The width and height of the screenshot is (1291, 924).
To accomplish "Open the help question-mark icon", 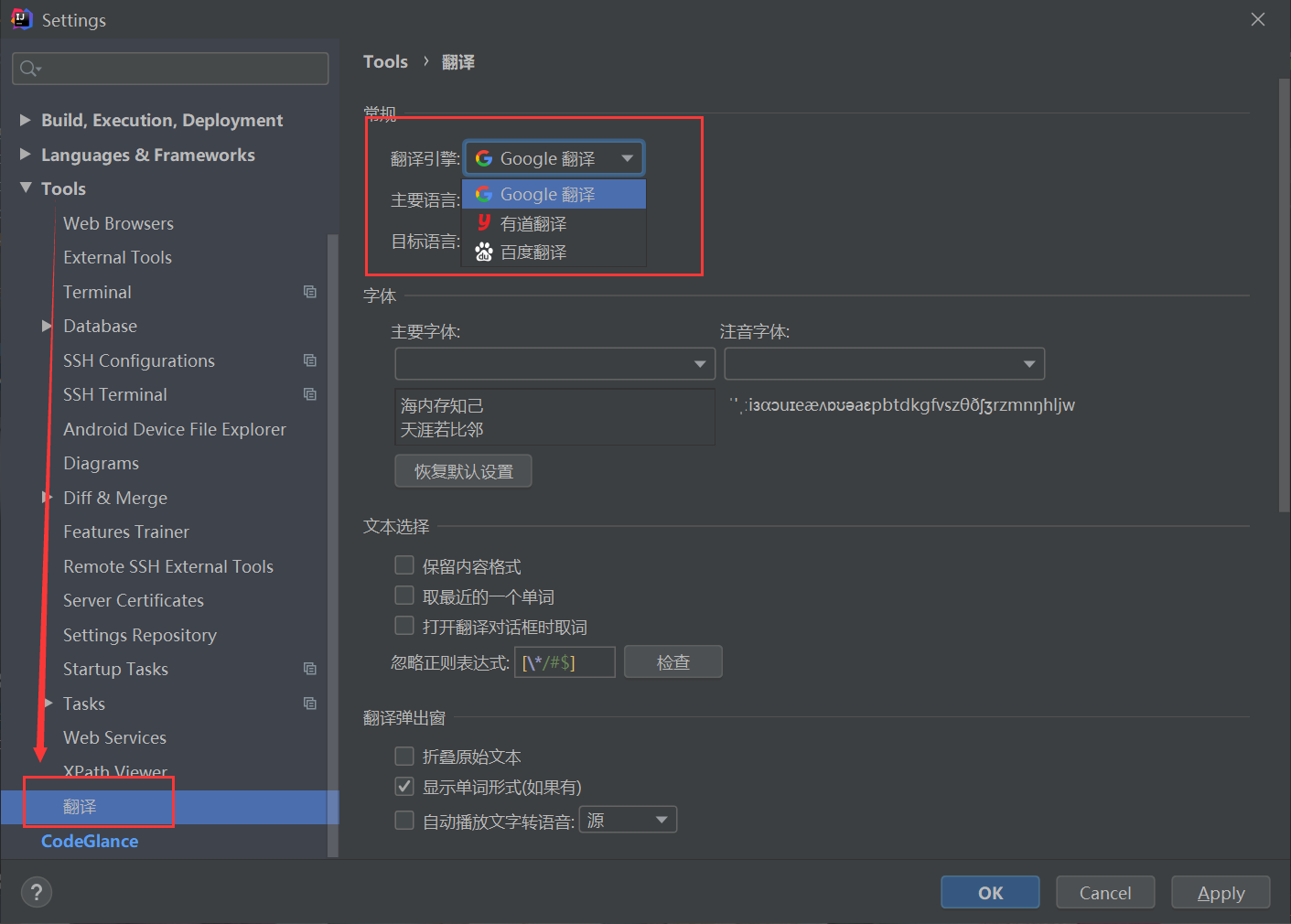I will click(36, 892).
